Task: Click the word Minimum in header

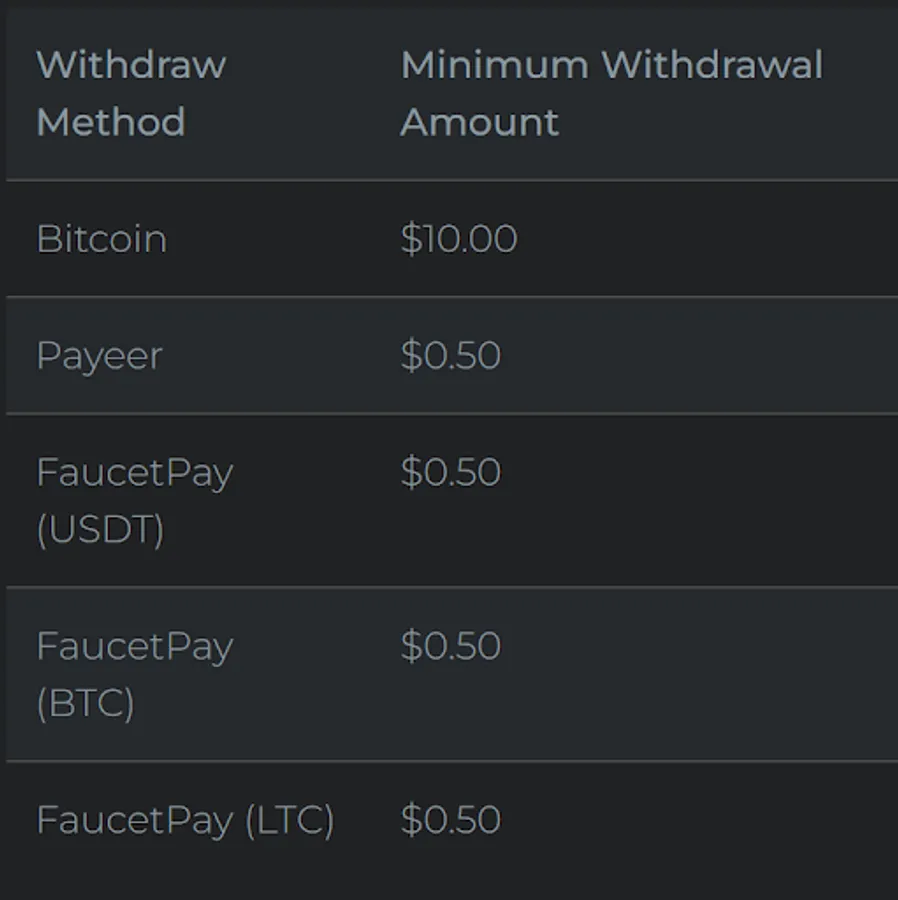Action: pos(494,65)
